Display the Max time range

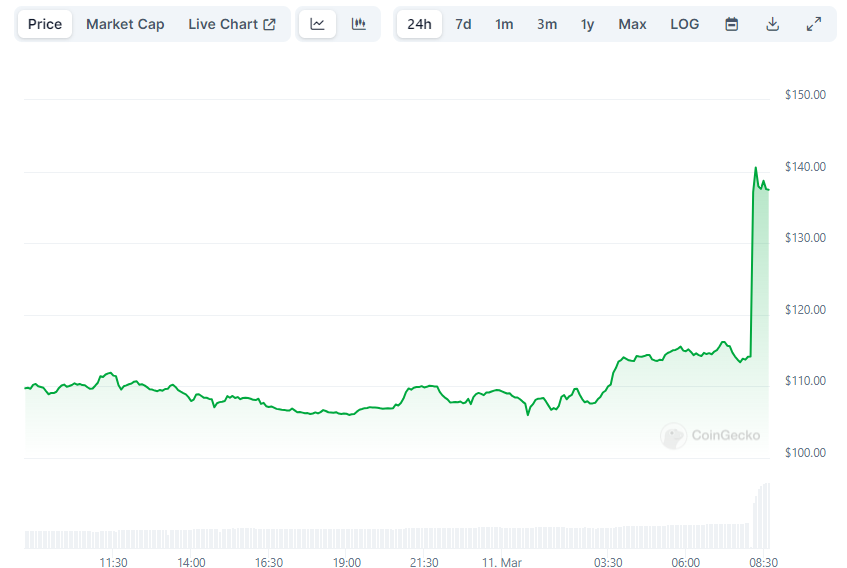pos(632,24)
